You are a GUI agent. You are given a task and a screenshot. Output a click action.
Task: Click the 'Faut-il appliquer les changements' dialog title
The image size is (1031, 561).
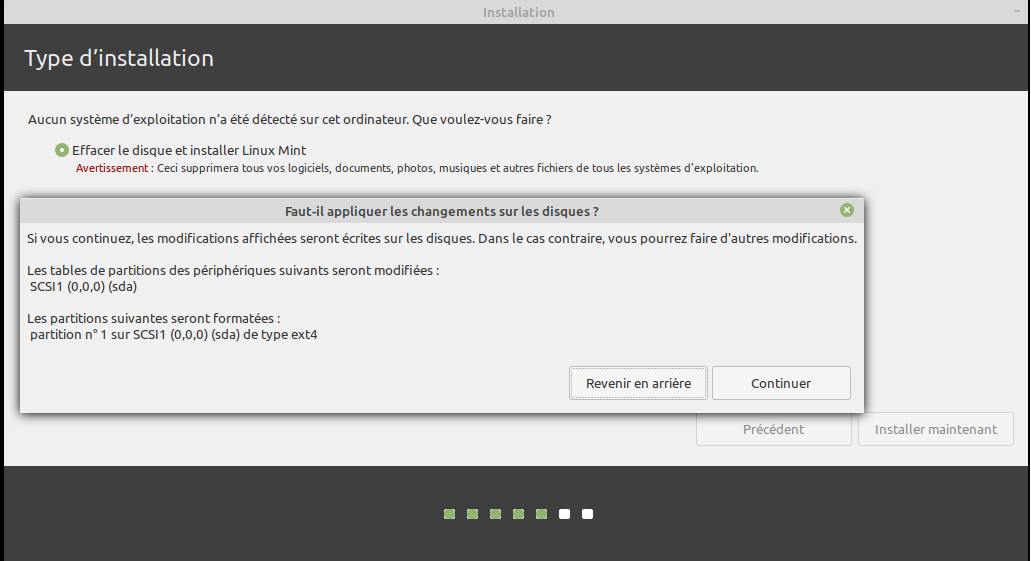[442, 211]
